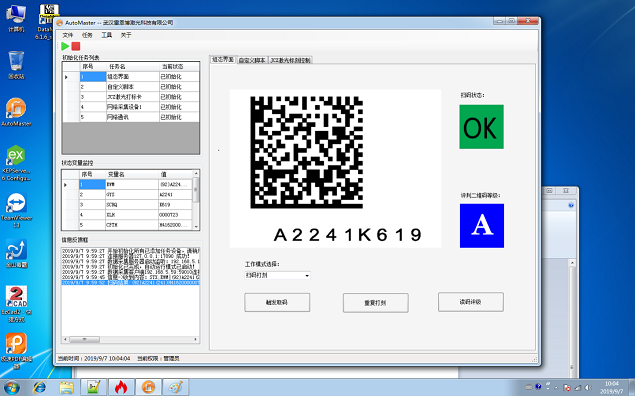Select row 3 in the initialized task list
Image resolution: width=635 pixels, height=396 pixels.
[130, 97]
